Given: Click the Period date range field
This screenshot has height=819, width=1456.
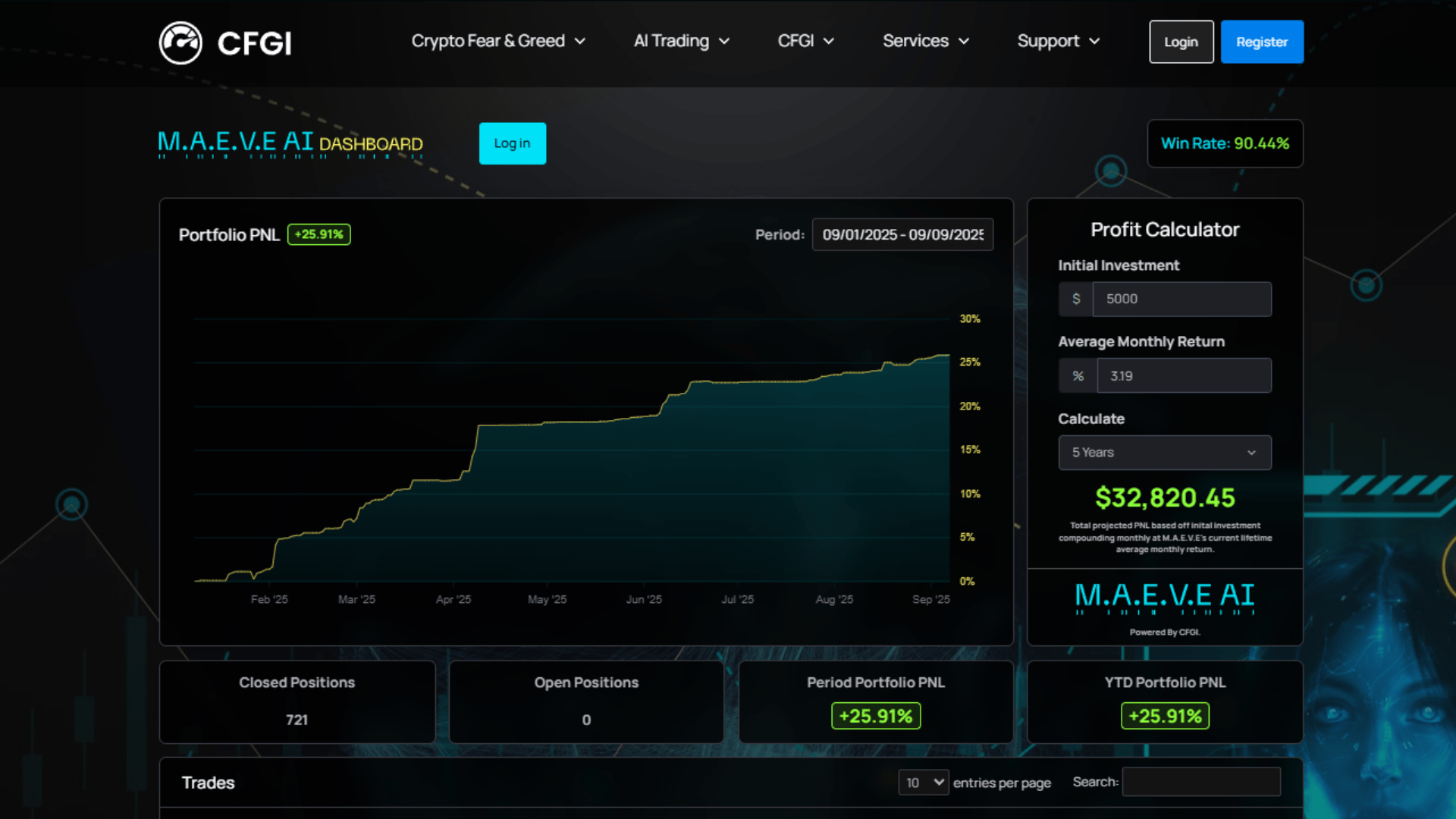Looking at the screenshot, I should pos(902,234).
